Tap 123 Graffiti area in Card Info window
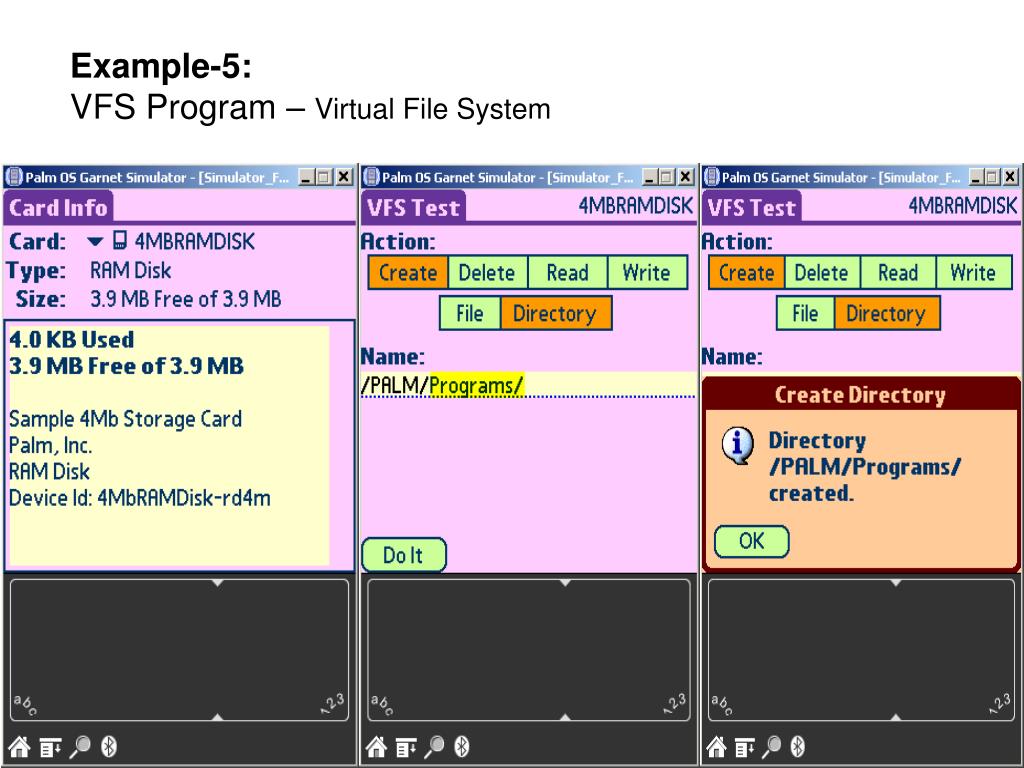The image size is (1024, 768). coord(332,704)
